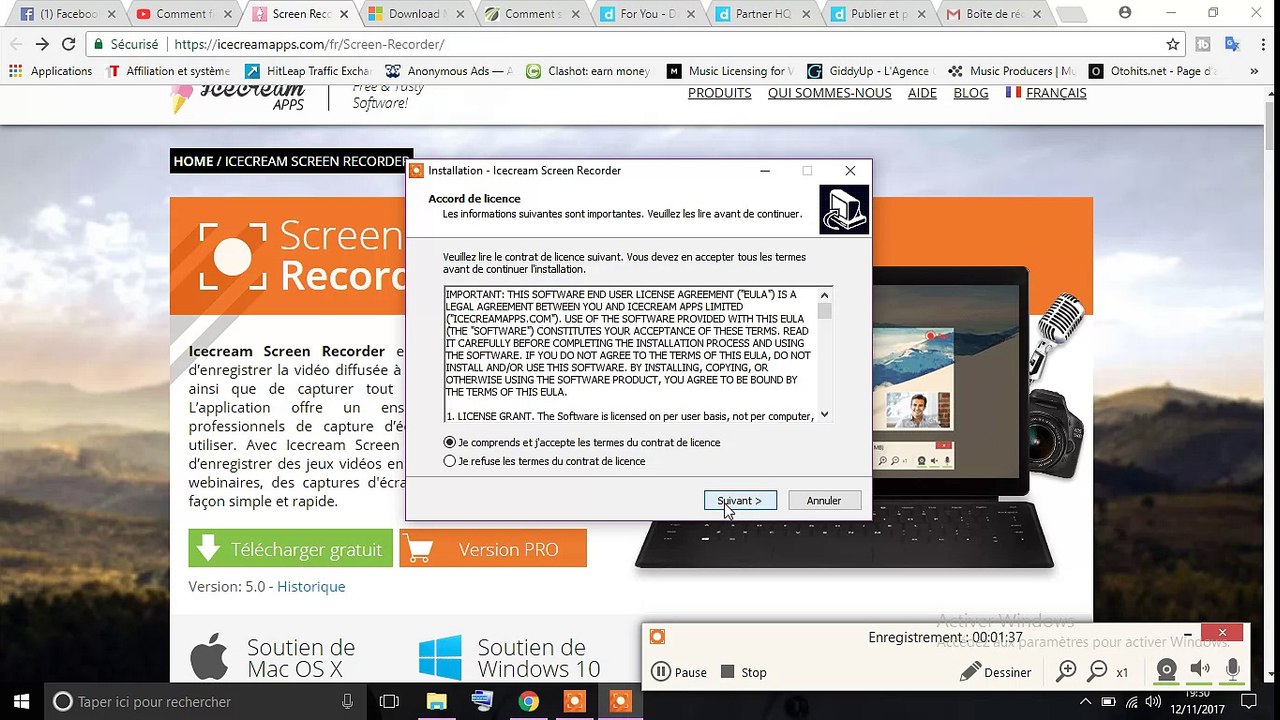1280x720 pixels.
Task: Open the Applications bookmarks shortcut
Action: coord(50,71)
